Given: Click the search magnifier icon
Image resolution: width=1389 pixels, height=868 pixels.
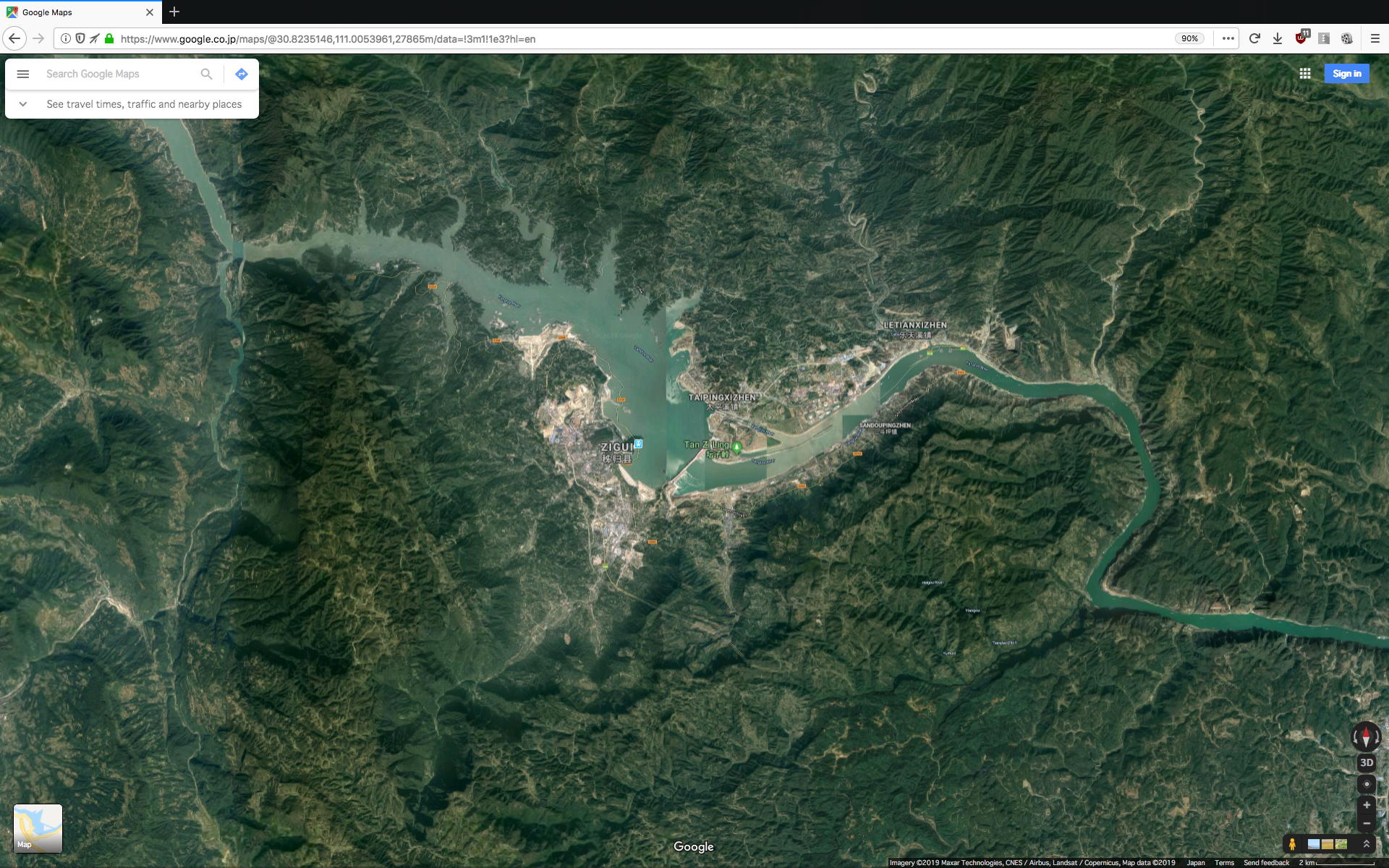Looking at the screenshot, I should [206, 74].
